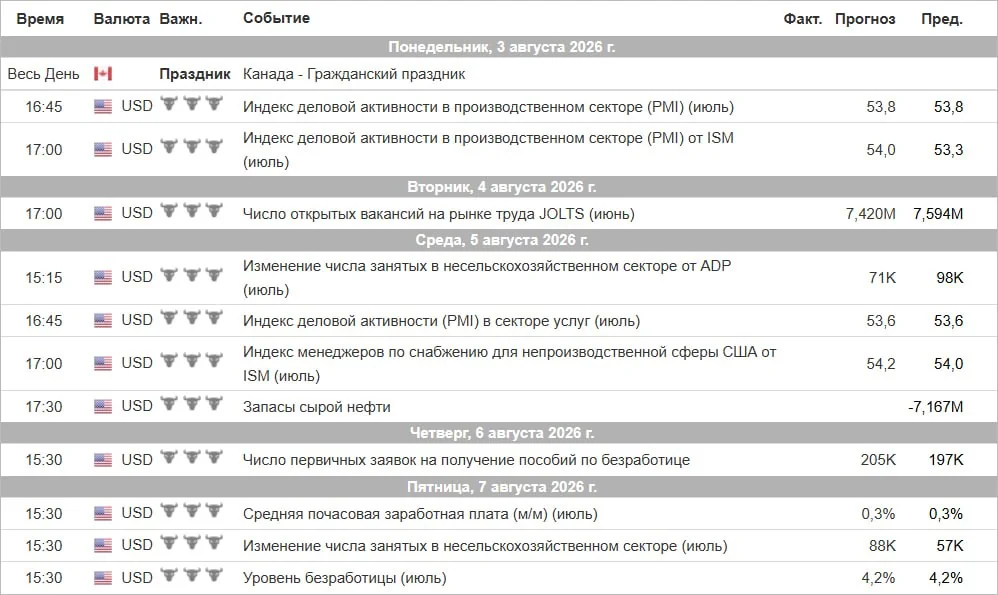Click the Canada flag icon

tap(102, 74)
